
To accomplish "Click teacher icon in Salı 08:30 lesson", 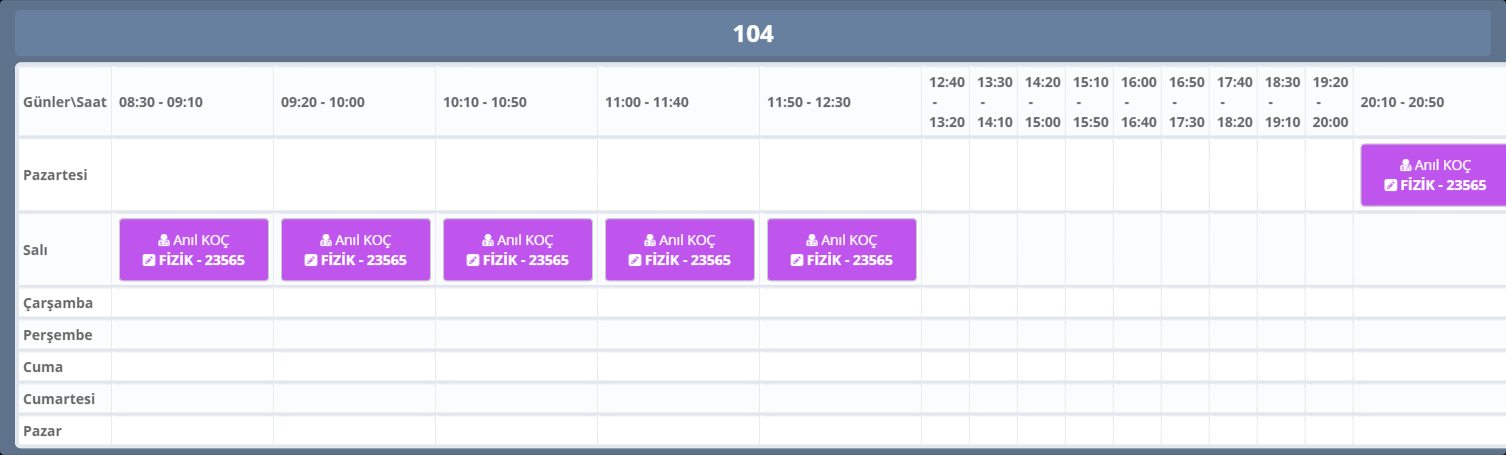I will (x=165, y=240).
